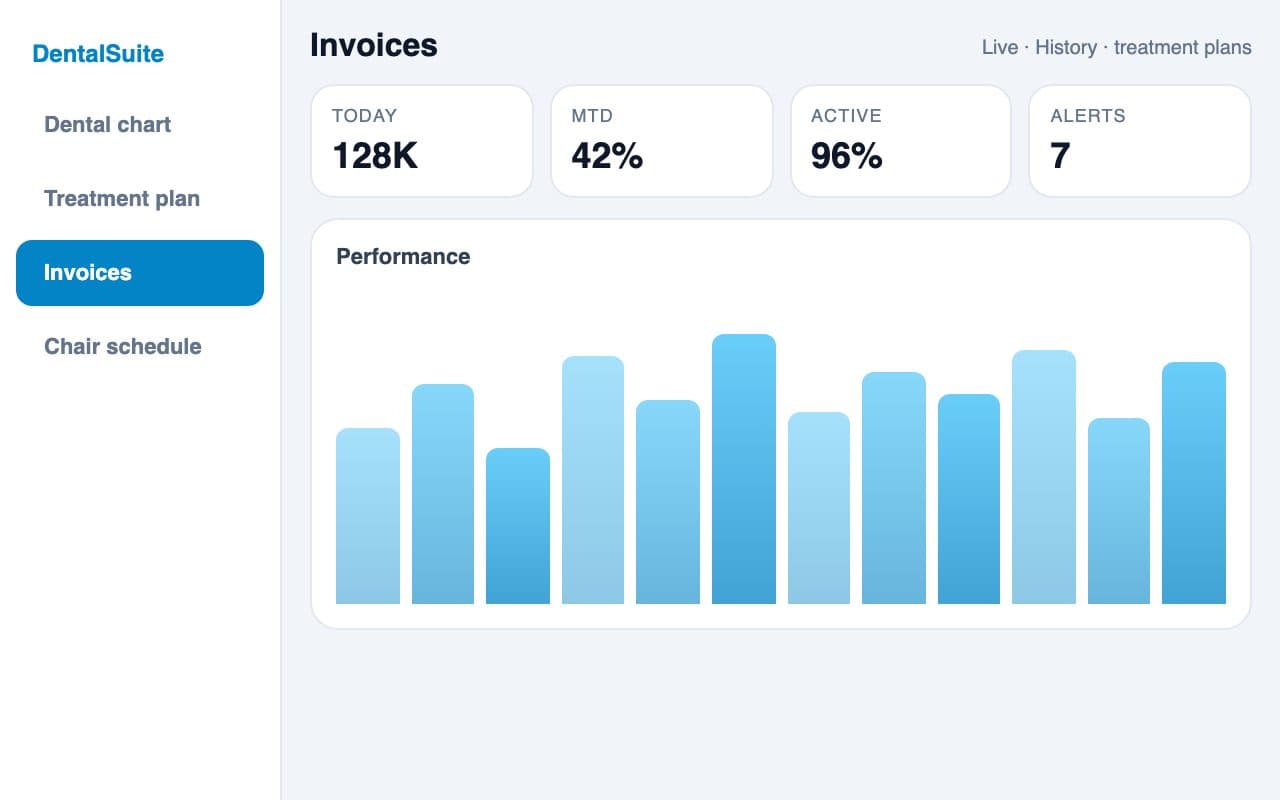The height and width of the screenshot is (800, 1280).
Task: Open the TODAY 128K stat card
Action: click(x=422, y=141)
